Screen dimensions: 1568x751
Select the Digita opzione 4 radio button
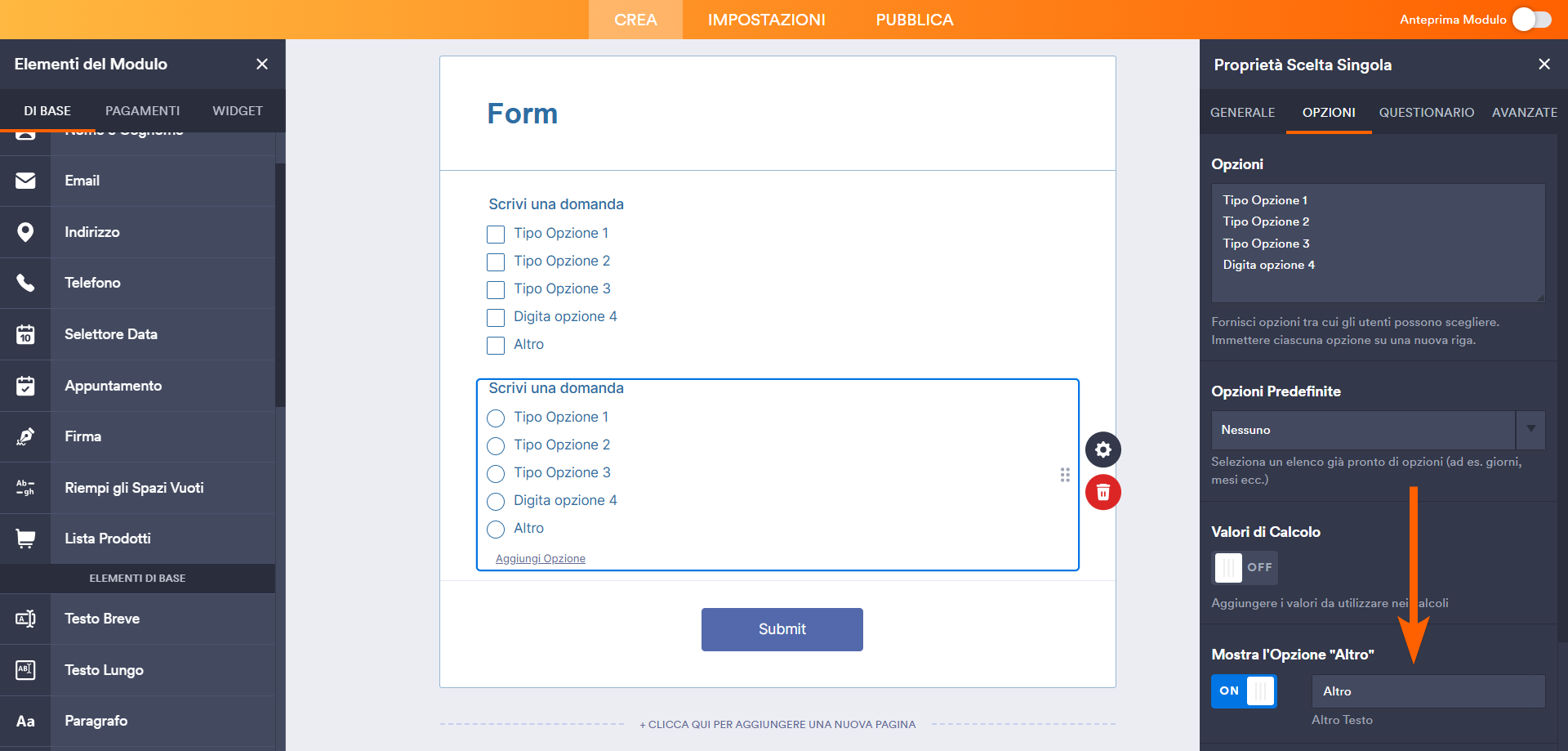495,501
